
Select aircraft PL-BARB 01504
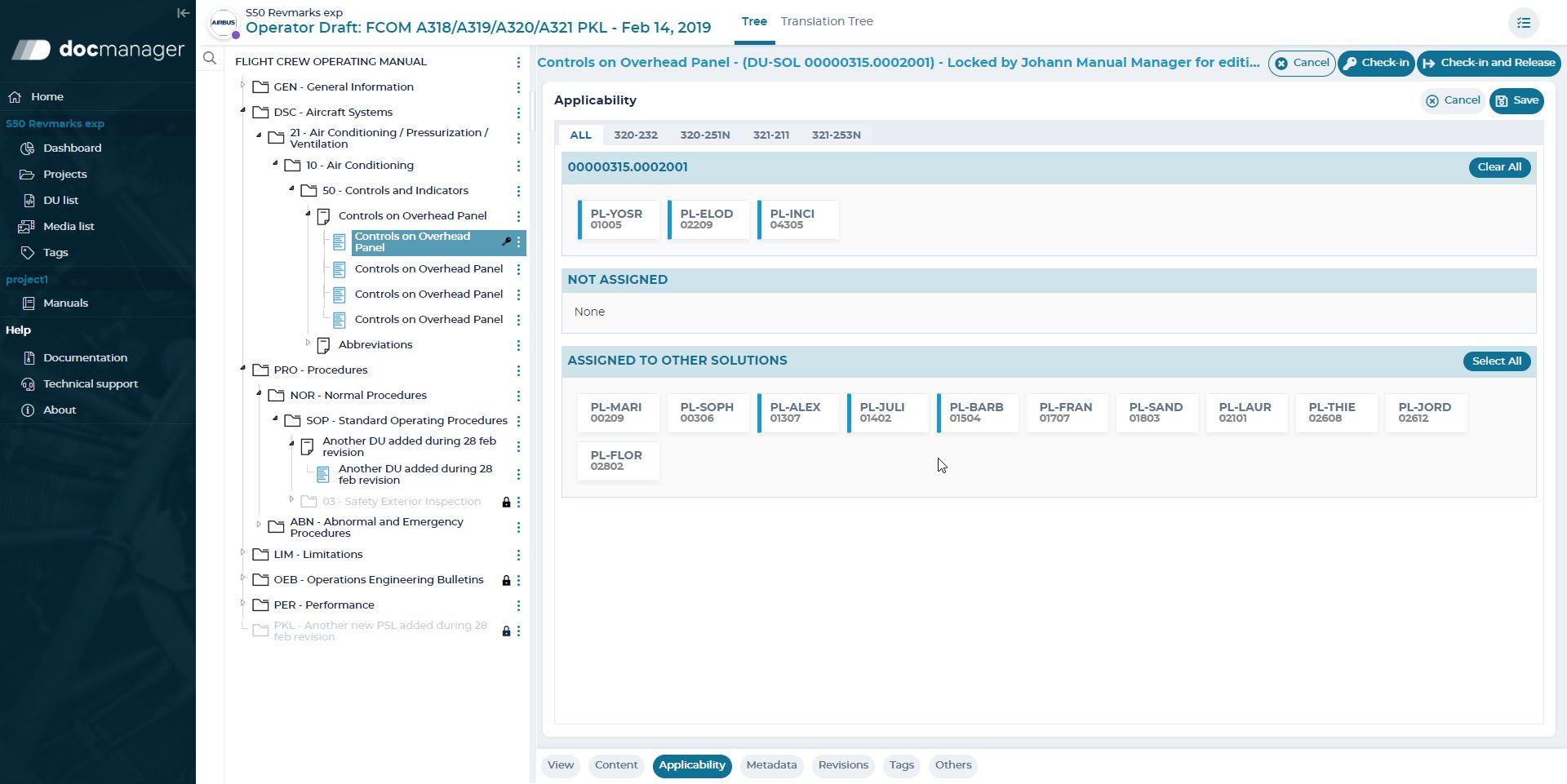(977, 413)
